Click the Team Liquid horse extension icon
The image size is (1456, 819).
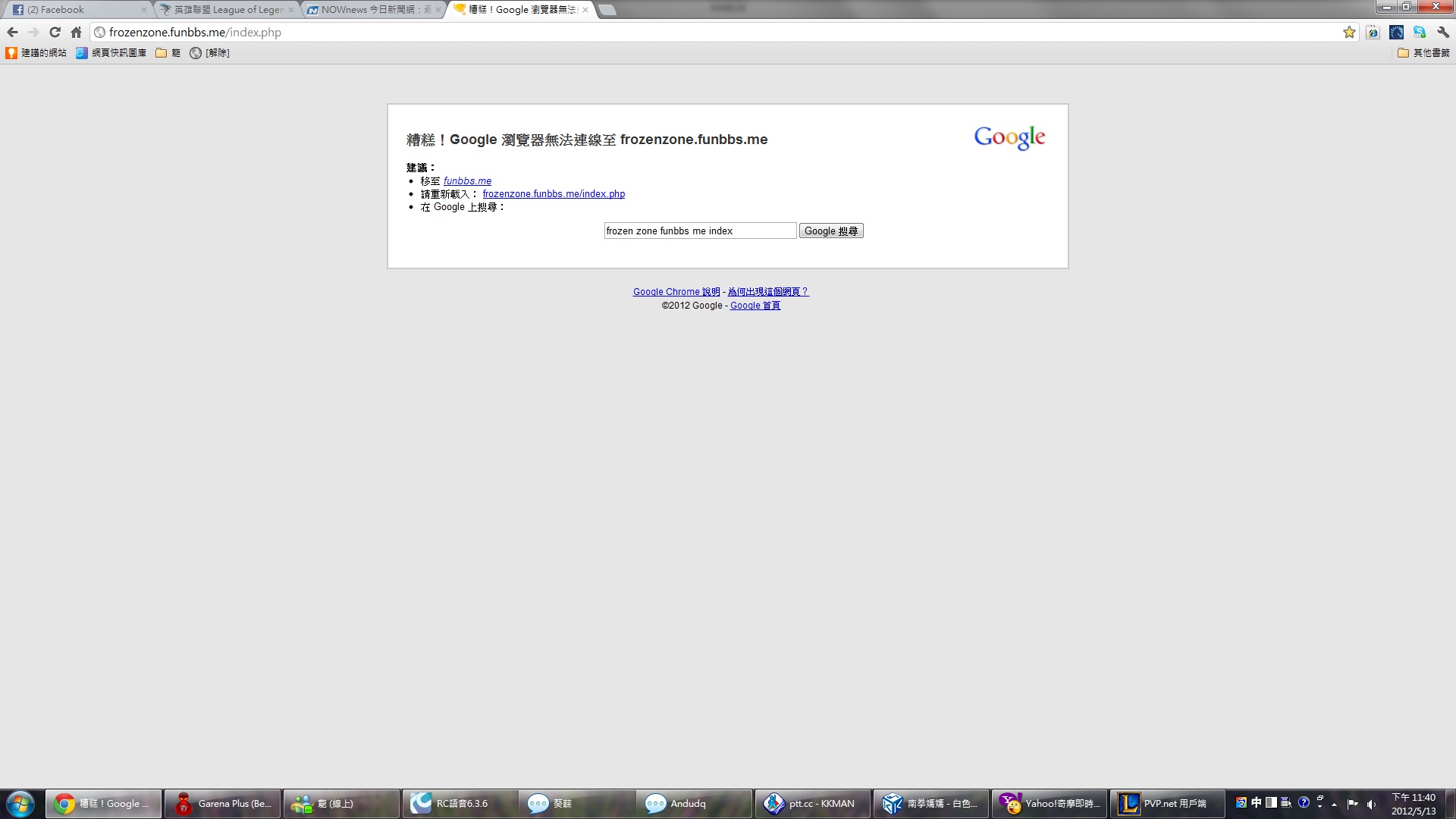1396,32
